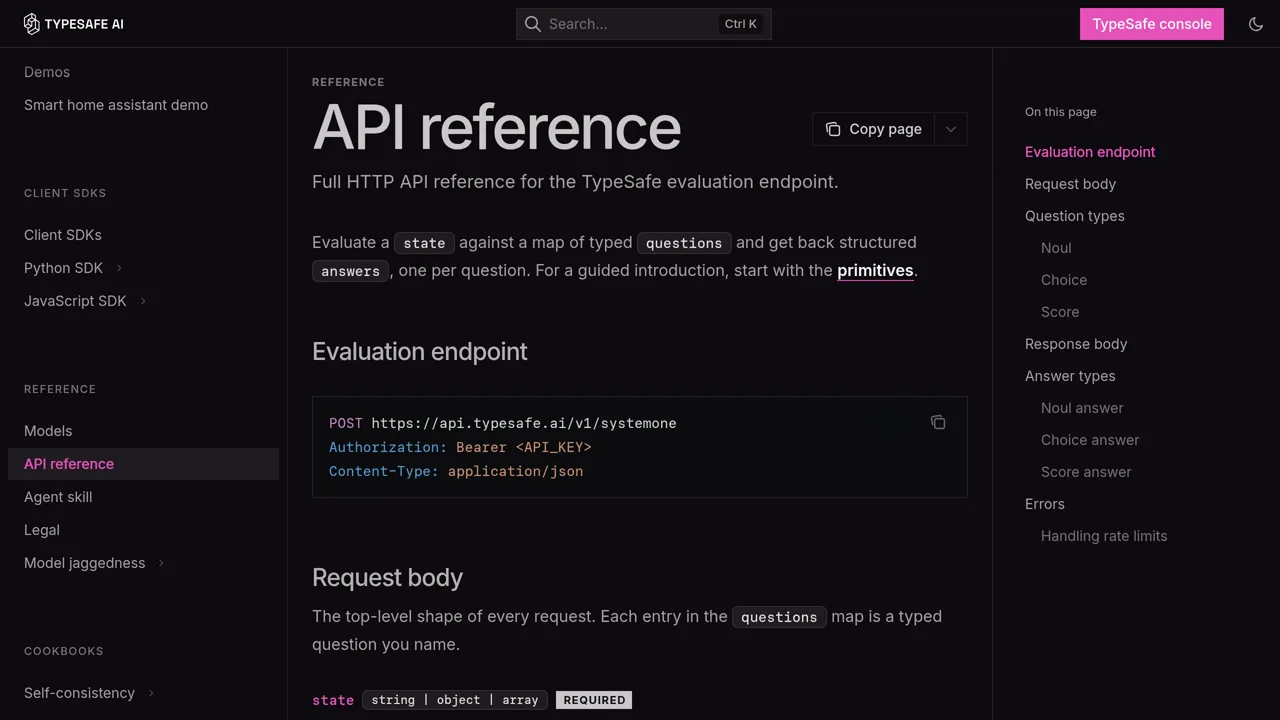The image size is (1280, 720).
Task: Click the TypeSafe AI logo icon
Action: (32, 24)
